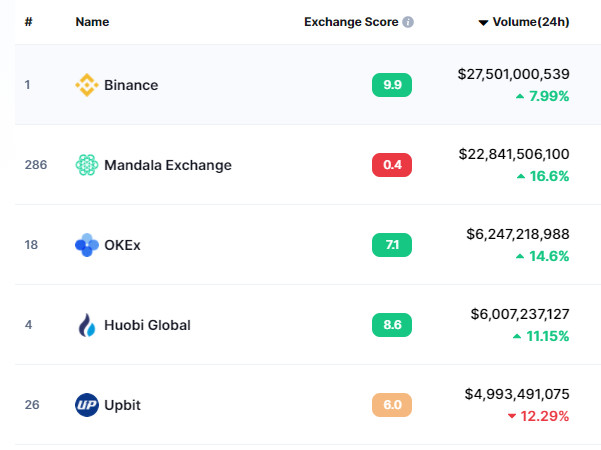Click Upbit's orange 6.0 score badge
This screenshot has width=601, height=450.
pos(392,405)
